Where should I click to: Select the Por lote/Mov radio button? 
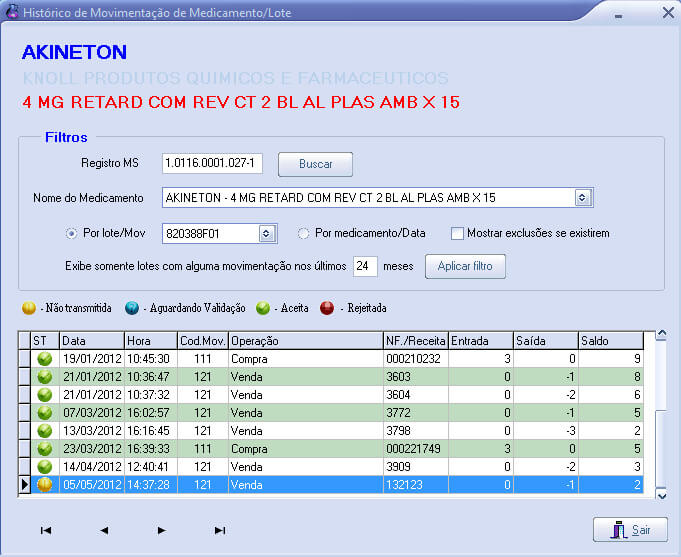[x=71, y=234]
